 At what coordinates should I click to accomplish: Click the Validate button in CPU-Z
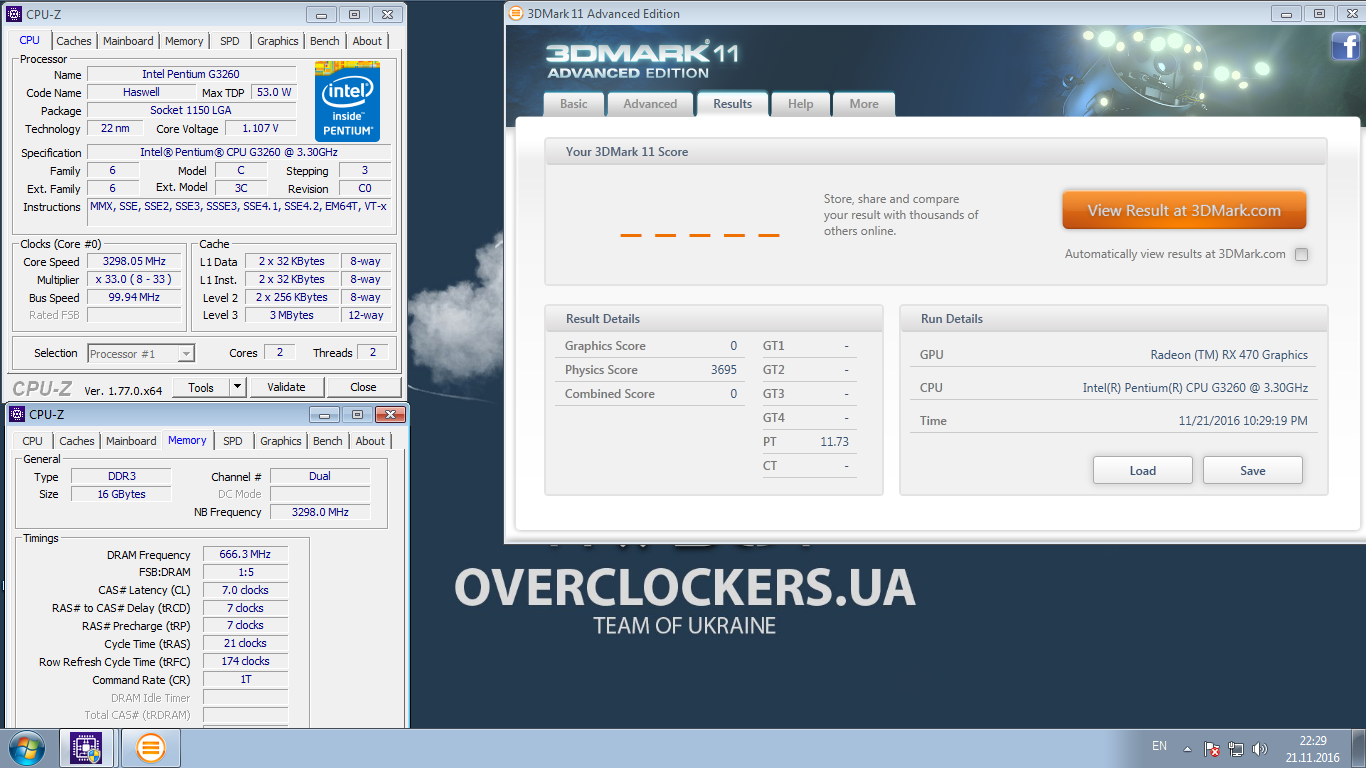coord(286,387)
